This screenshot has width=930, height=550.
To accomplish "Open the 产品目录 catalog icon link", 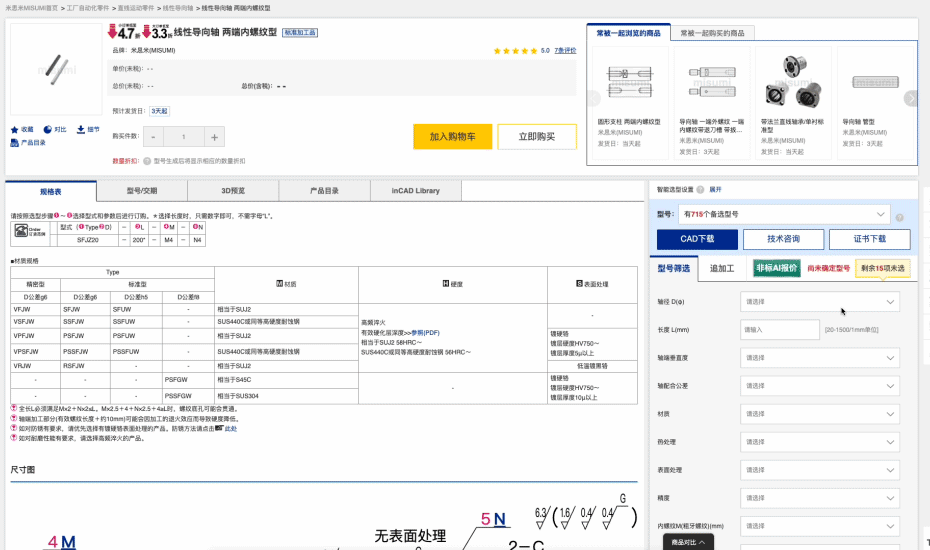I will coord(14,143).
